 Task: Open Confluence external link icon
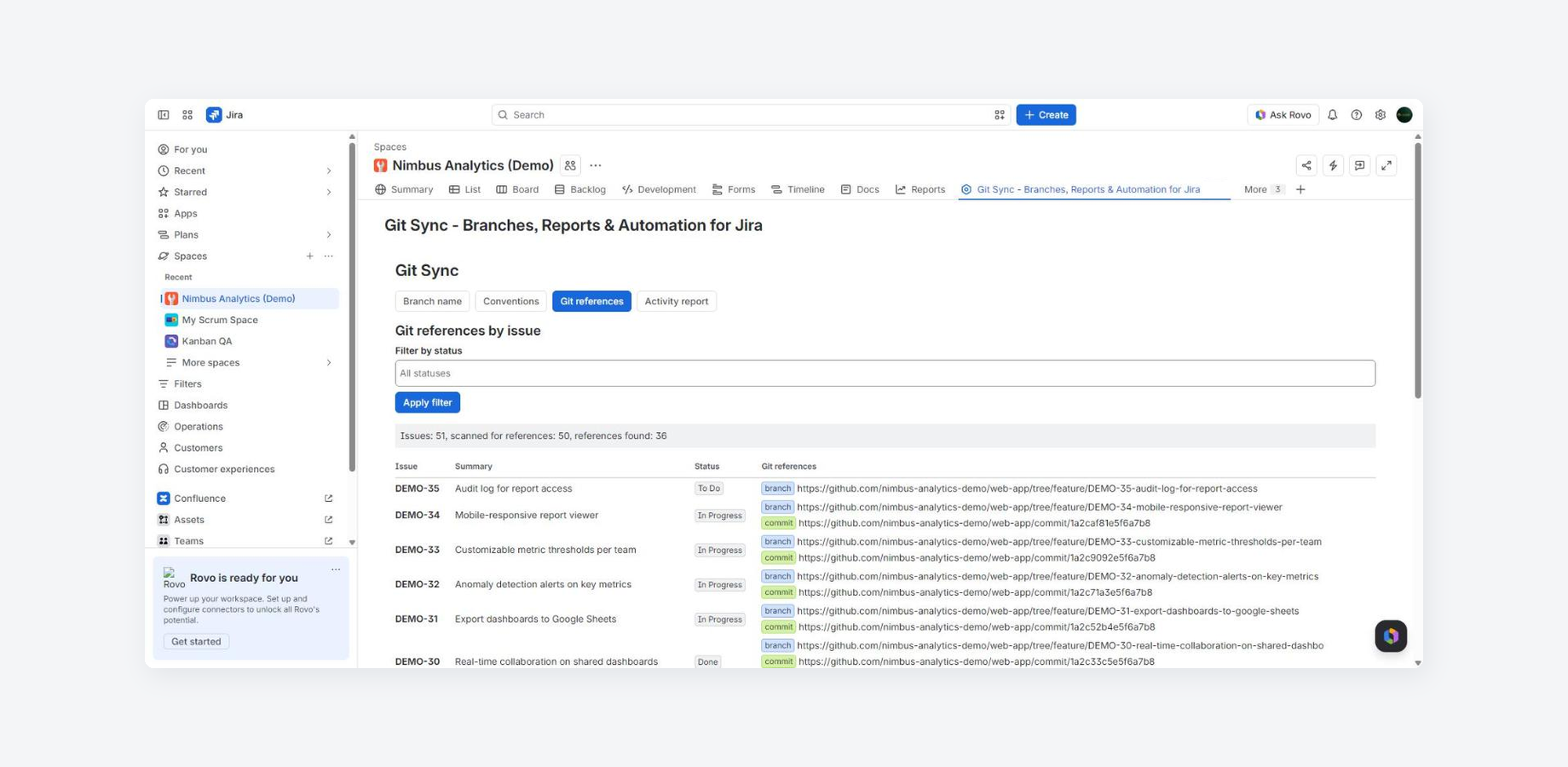coord(328,499)
